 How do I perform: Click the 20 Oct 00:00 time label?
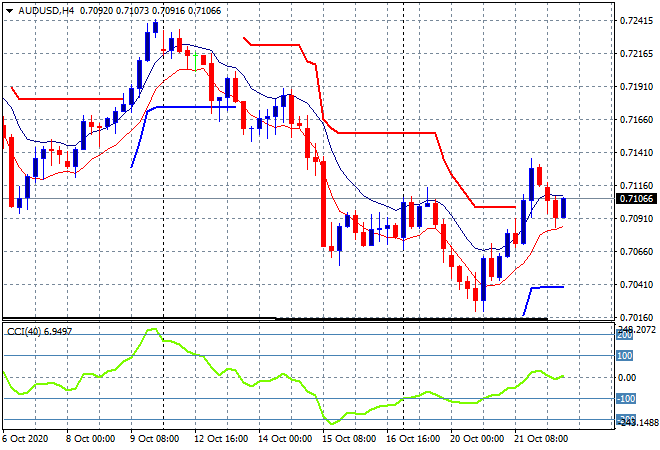tap(477, 439)
